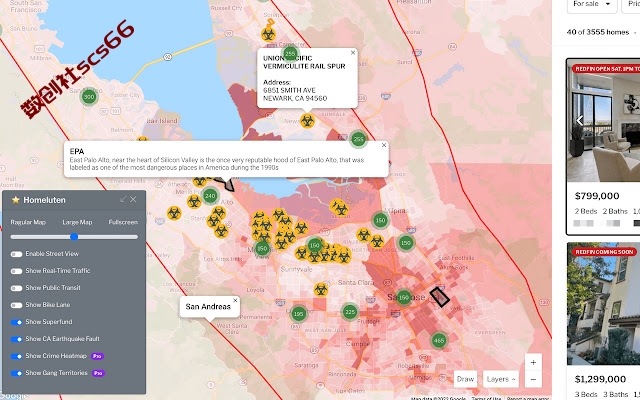This screenshot has width=640, height=400.
Task: Click the 465 green cluster marker
Action: tap(439, 340)
